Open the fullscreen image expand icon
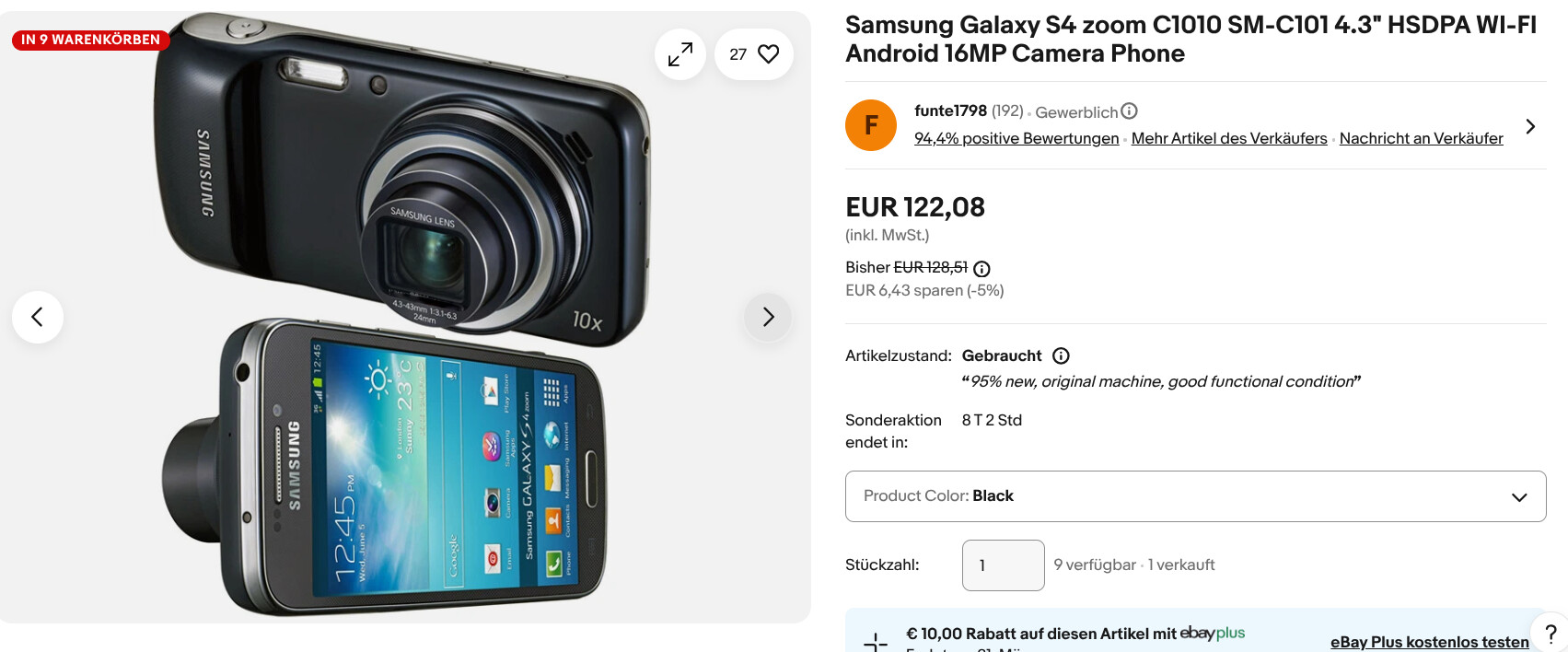The width and height of the screenshot is (1568, 652). coord(680,54)
